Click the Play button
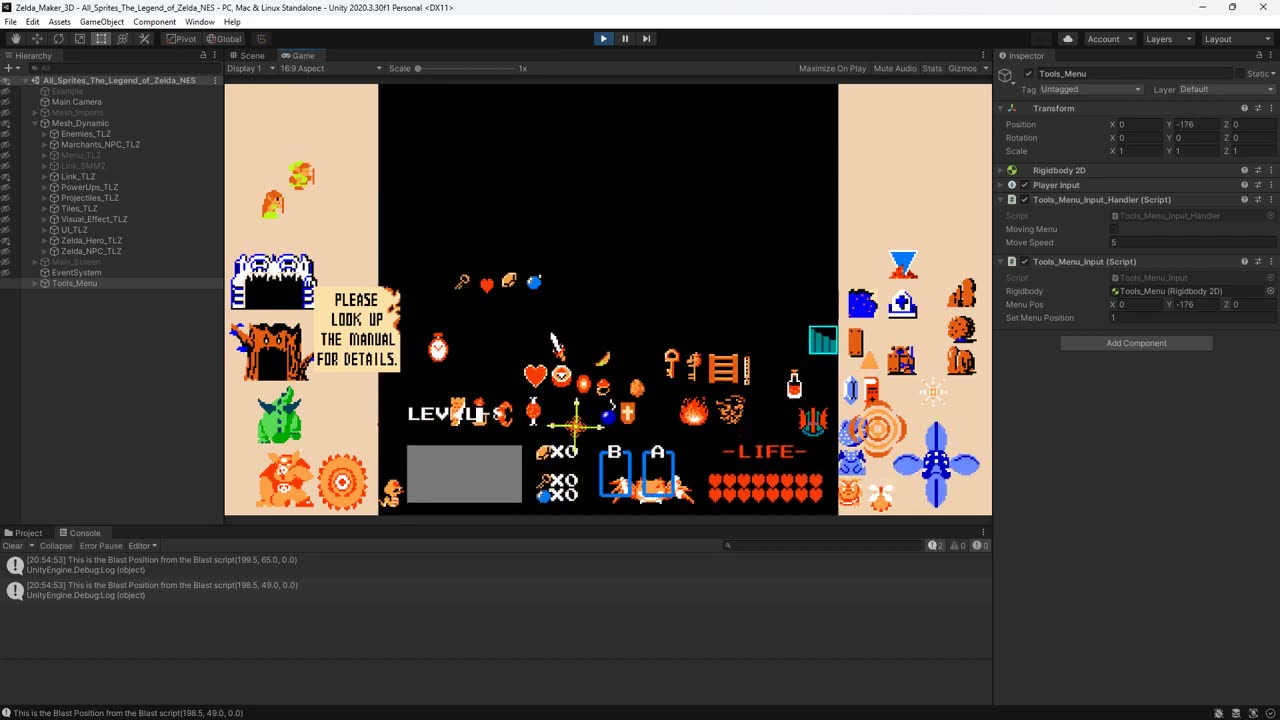The width and height of the screenshot is (1280, 720). pos(603,39)
